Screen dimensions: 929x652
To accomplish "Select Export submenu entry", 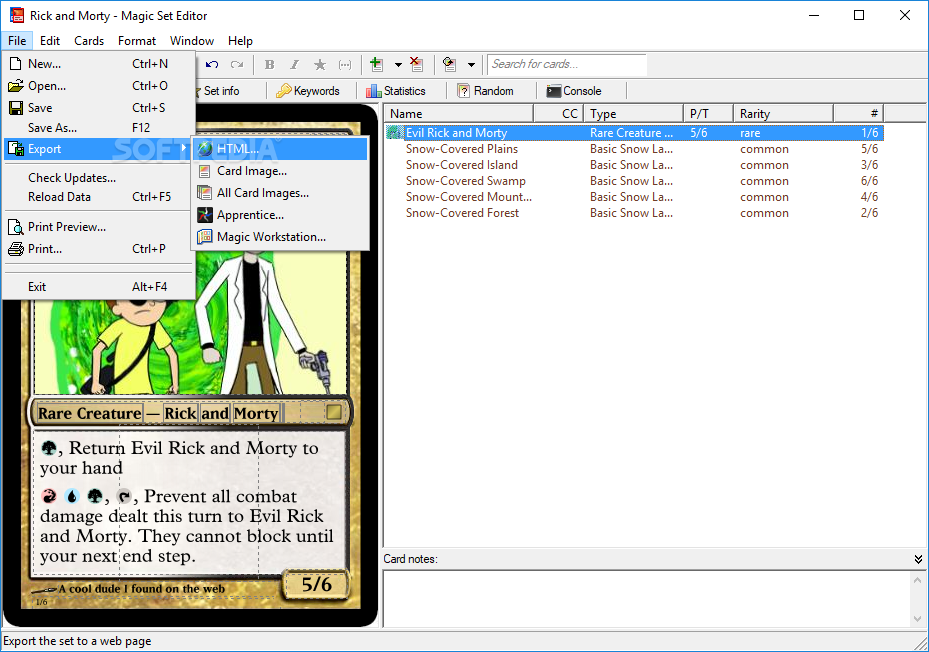I will pyautogui.click(x=99, y=149).
